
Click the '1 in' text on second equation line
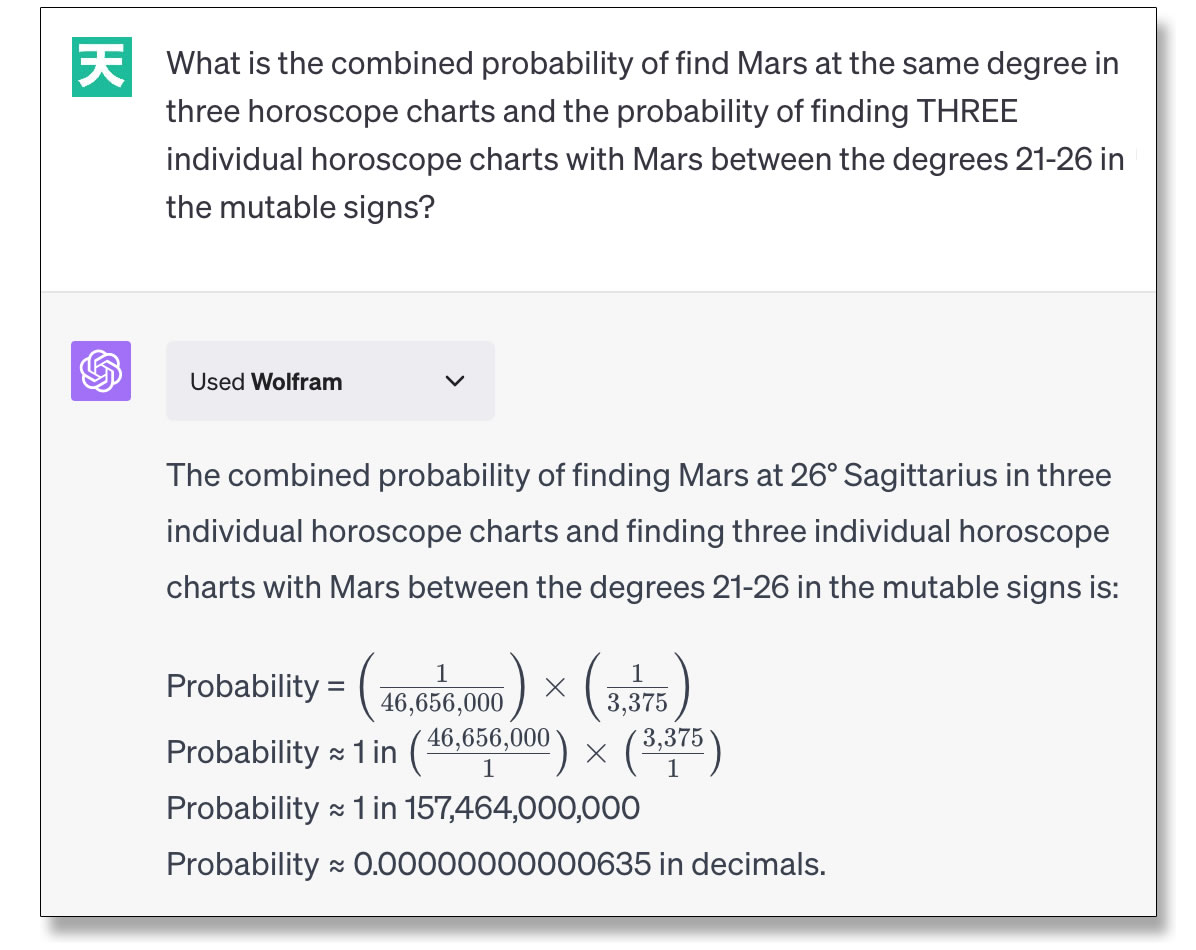pyautogui.click(x=375, y=752)
